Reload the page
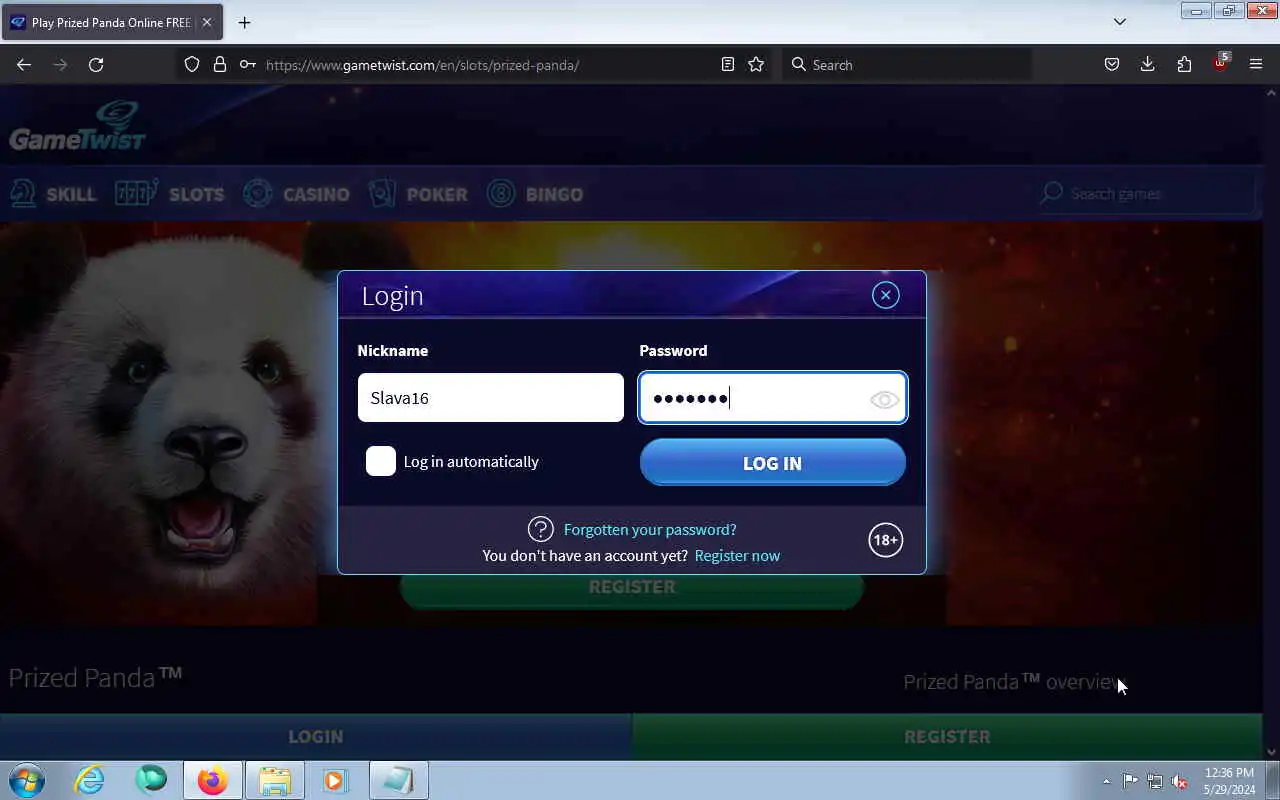Image resolution: width=1280 pixels, height=800 pixels. point(96,64)
